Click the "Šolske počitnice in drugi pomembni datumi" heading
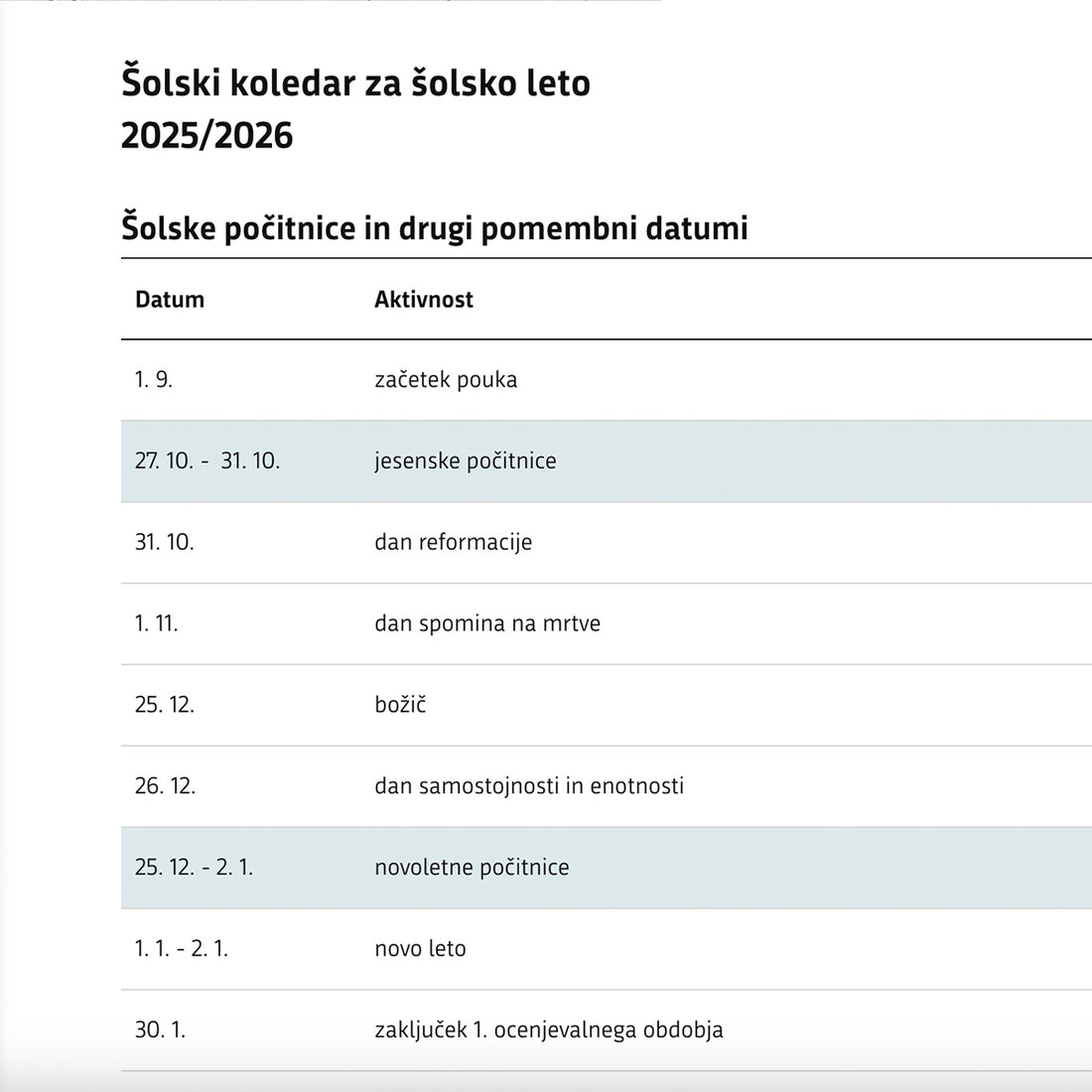Screen dimensions: 1092x1092 point(434,228)
